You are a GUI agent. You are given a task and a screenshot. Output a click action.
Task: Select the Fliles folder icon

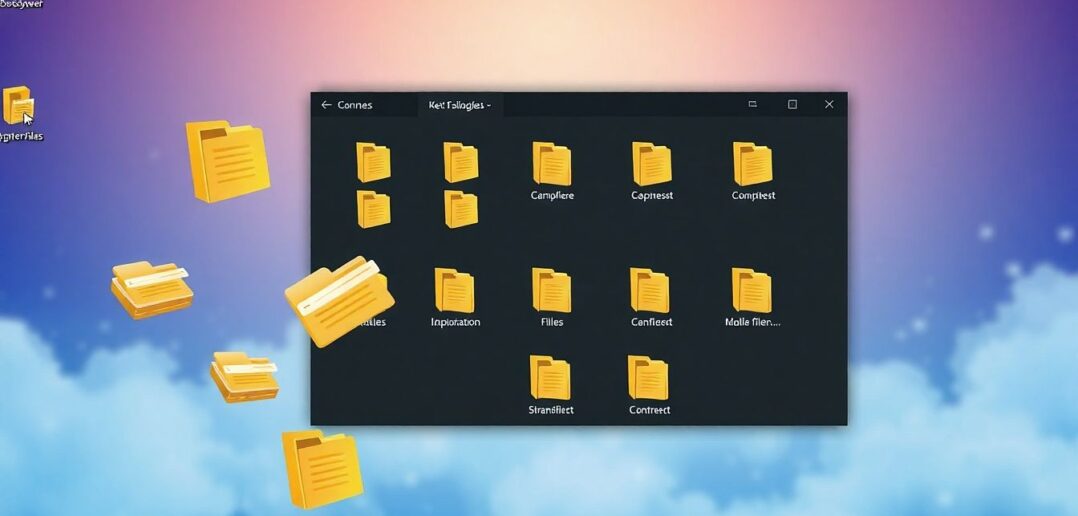(x=551, y=290)
